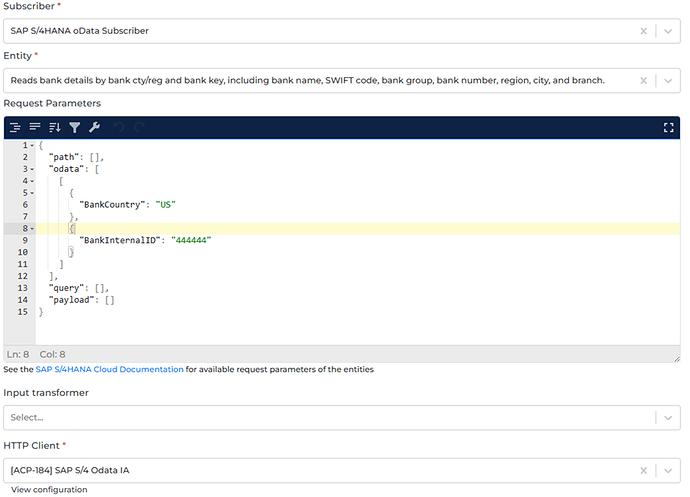Click line number 10 in the gutter
Image resolution: width=690 pixels, height=497 pixels.
tap(23, 252)
